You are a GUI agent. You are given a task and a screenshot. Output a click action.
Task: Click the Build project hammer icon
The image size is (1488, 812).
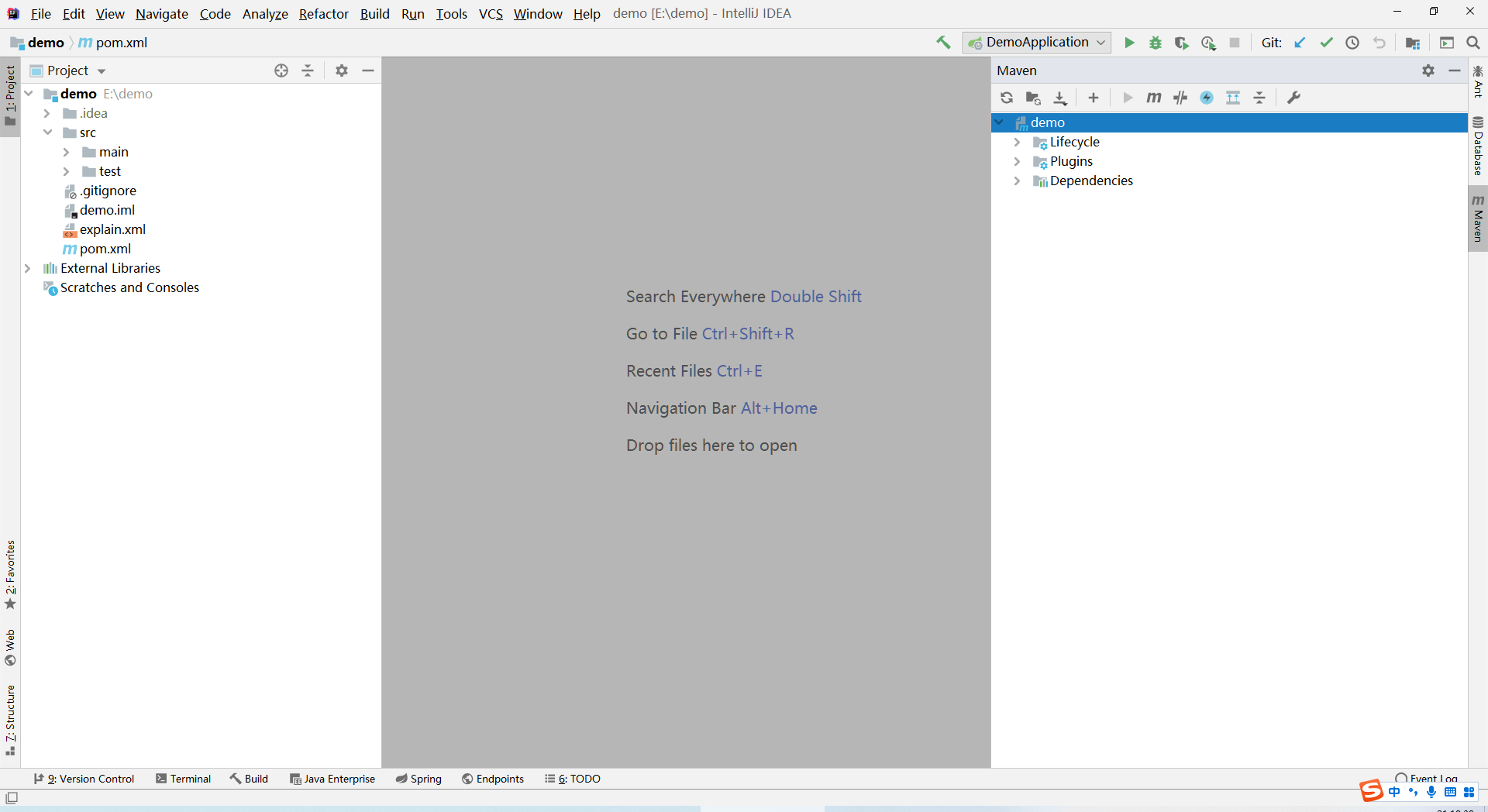[943, 43]
